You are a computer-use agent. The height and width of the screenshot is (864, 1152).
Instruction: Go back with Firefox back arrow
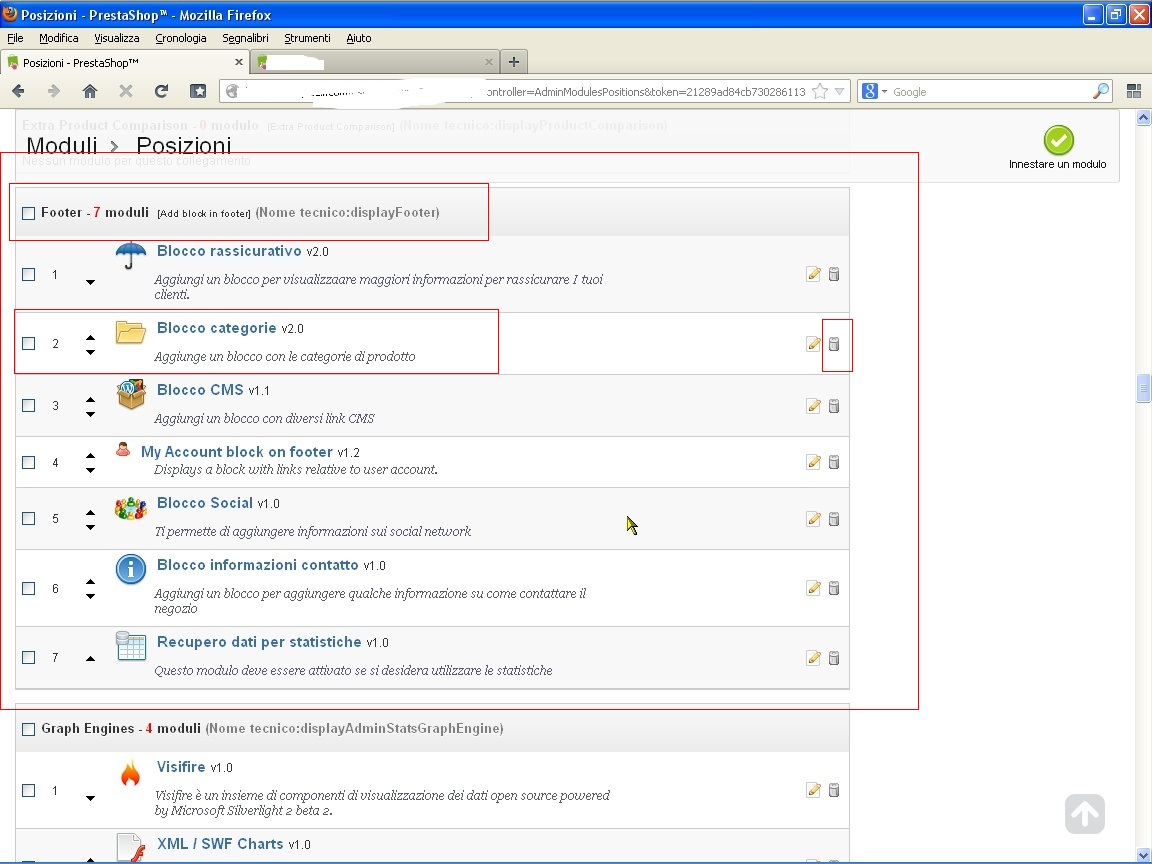18,91
